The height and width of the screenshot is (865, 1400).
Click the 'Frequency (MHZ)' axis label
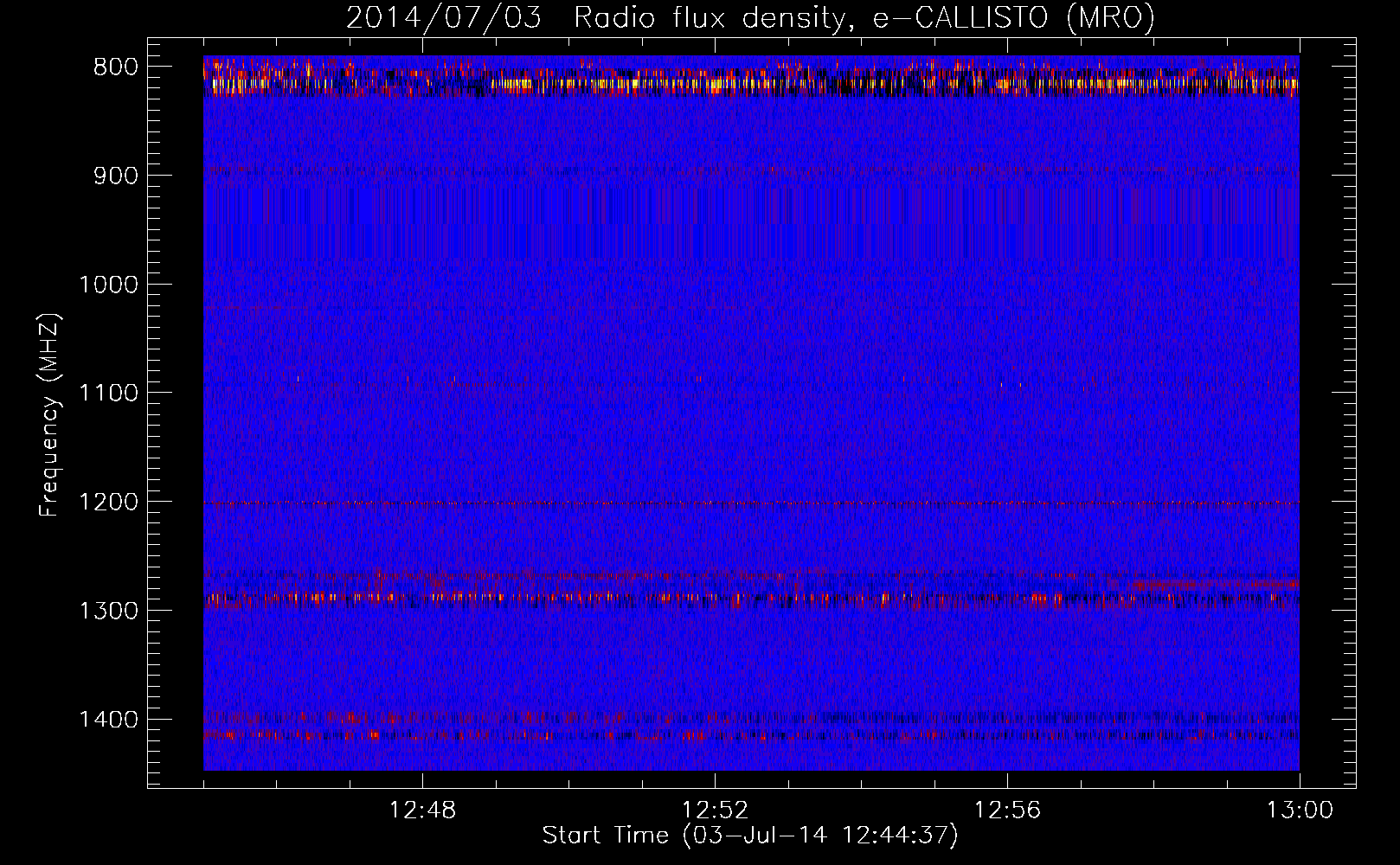50,415
